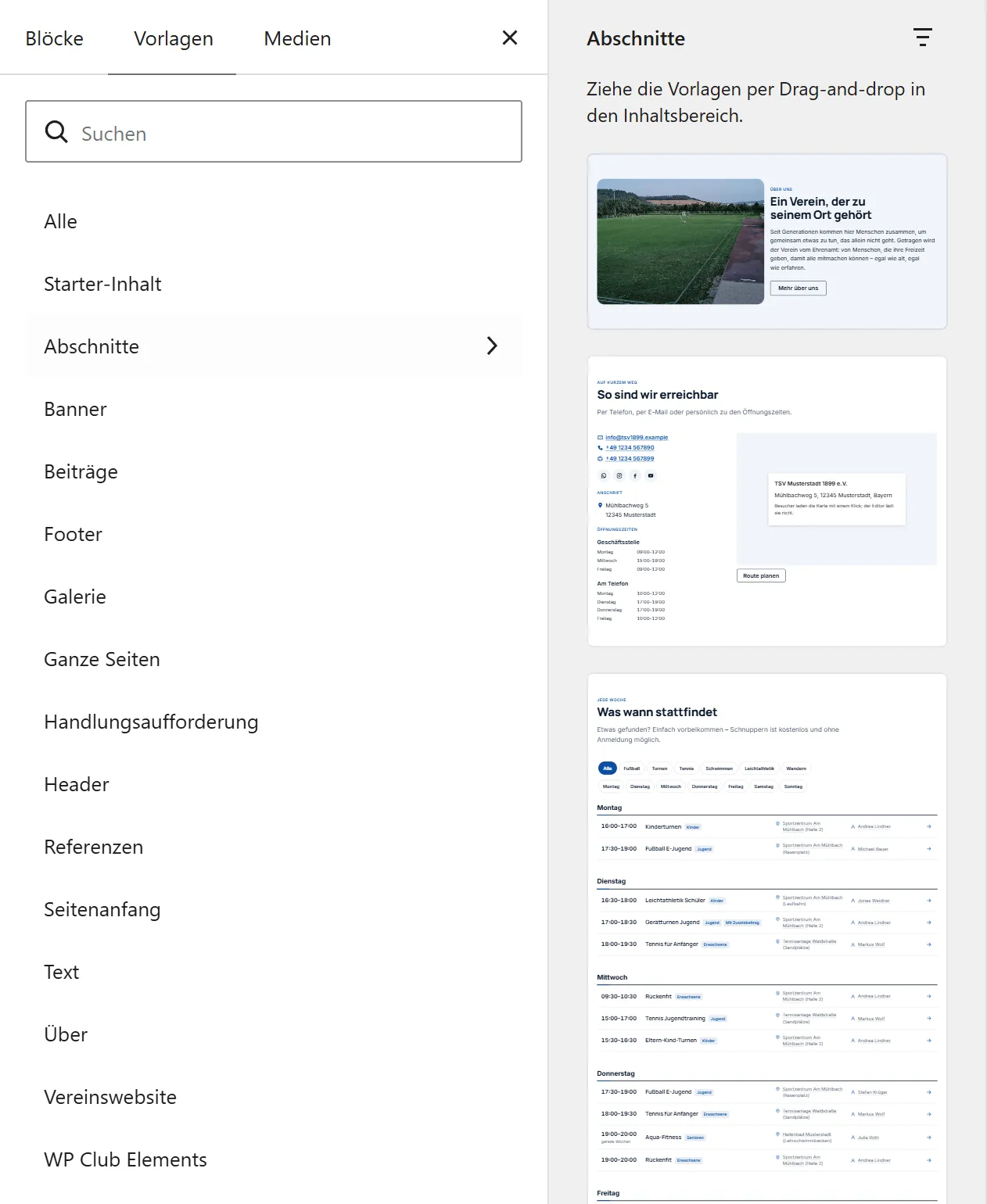Expand the Abschnitte category chevron
987x1204 pixels.
[x=492, y=346]
